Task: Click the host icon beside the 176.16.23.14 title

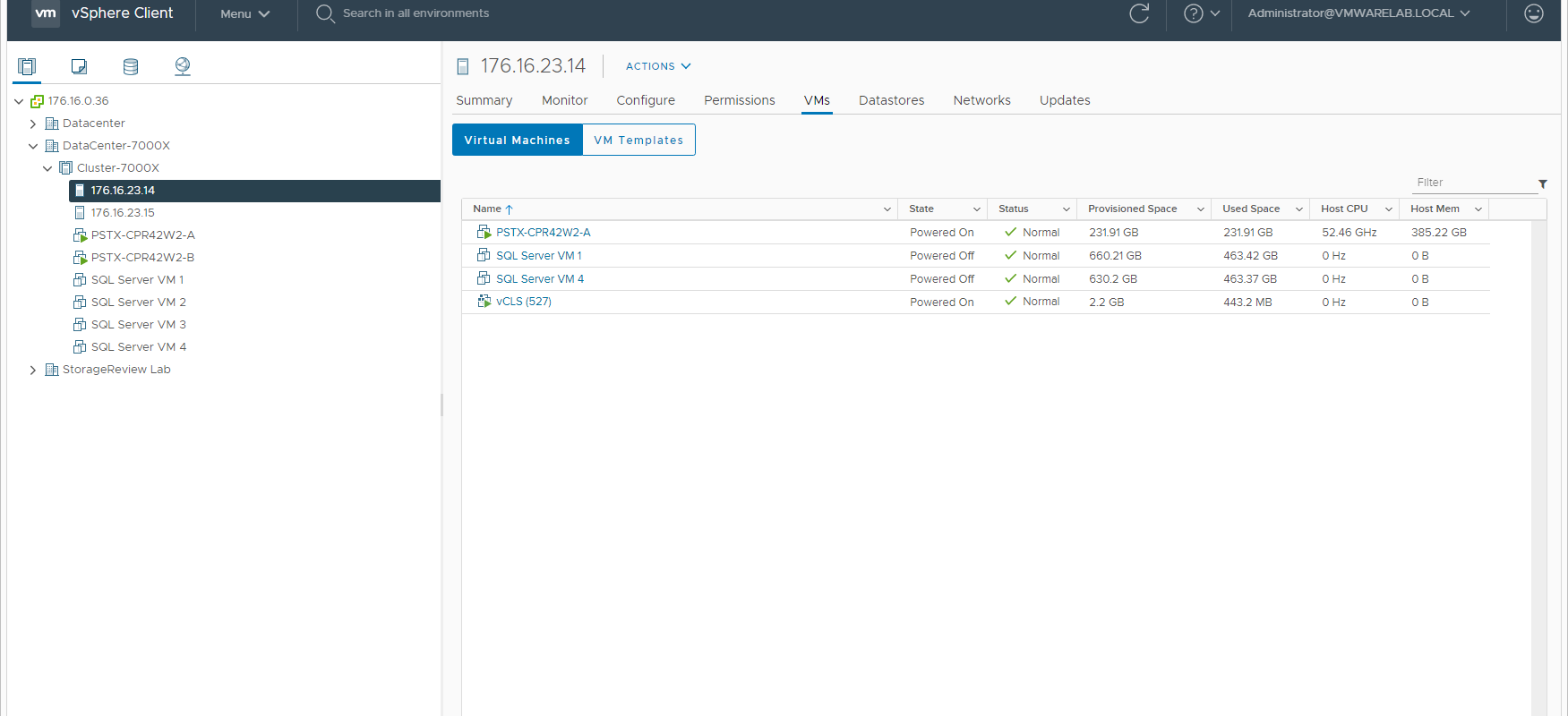Action: pyautogui.click(x=463, y=66)
